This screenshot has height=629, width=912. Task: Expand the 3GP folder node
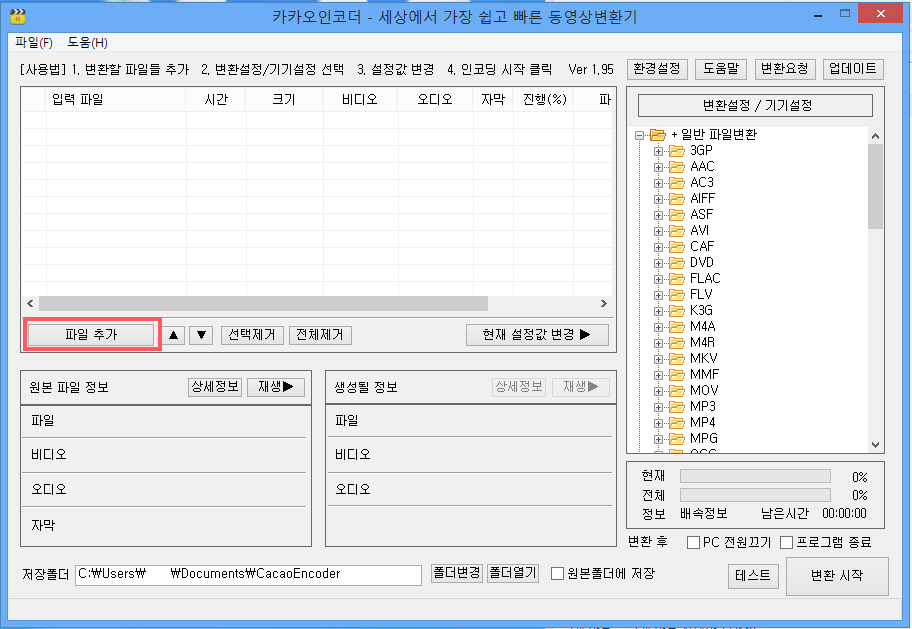pyautogui.click(x=658, y=151)
